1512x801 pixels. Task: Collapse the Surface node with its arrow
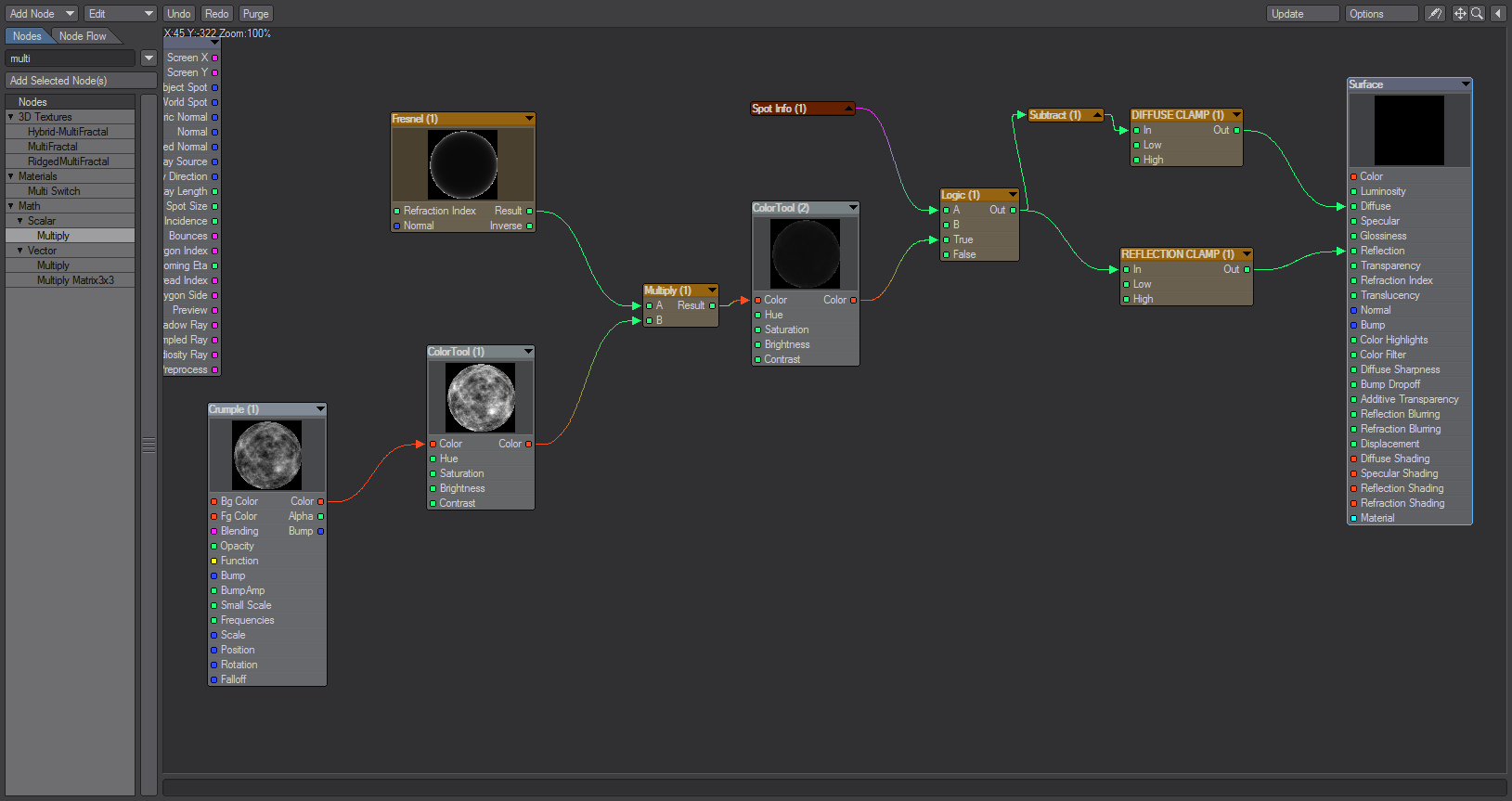pyautogui.click(x=1466, y=84)
